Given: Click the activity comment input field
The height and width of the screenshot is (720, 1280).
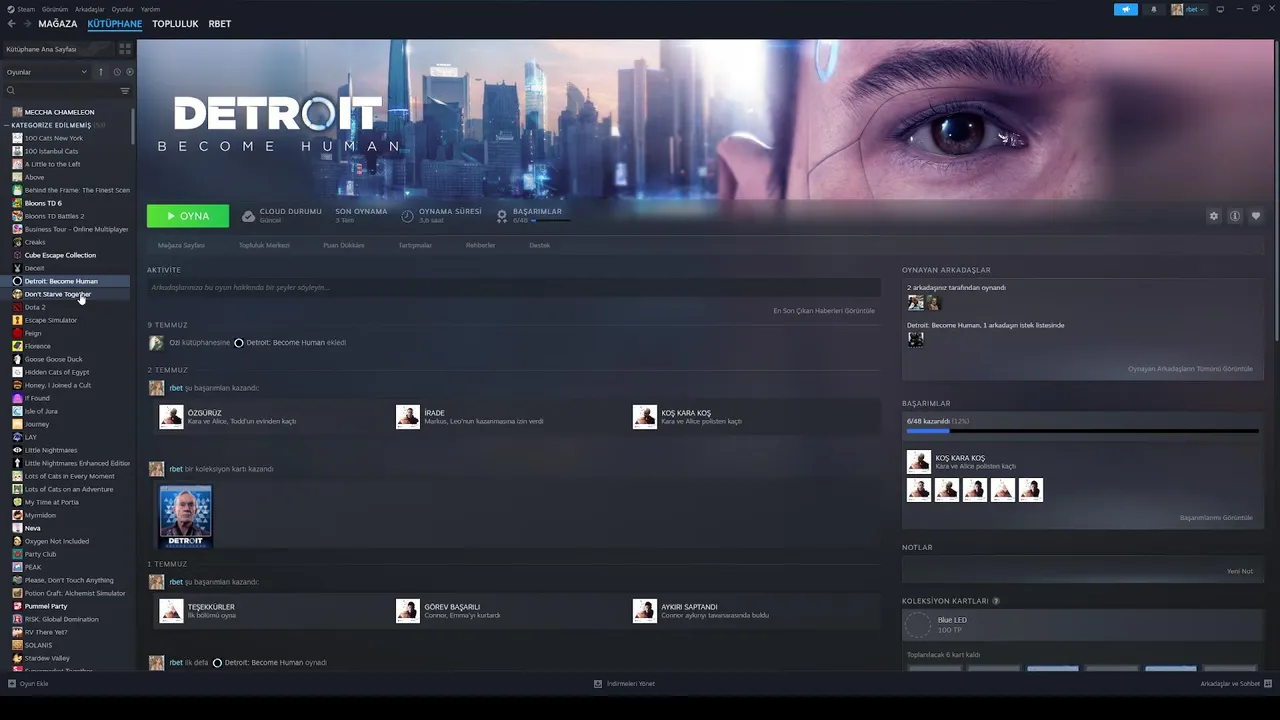Looking at the screenshot, I should (x=514, y=288).
